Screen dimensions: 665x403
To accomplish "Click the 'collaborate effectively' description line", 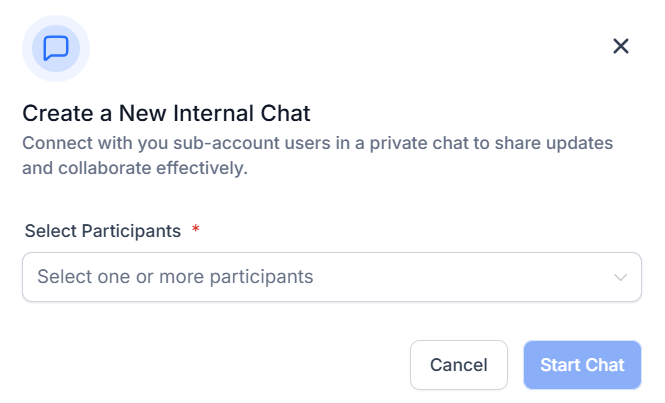I will click(x=135, y=168).
